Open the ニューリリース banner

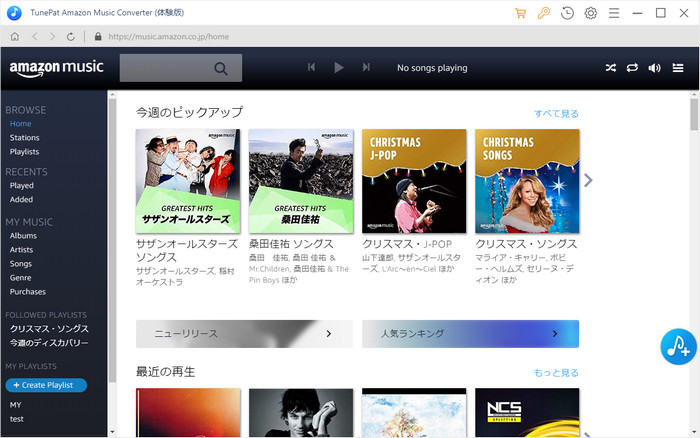244,334
